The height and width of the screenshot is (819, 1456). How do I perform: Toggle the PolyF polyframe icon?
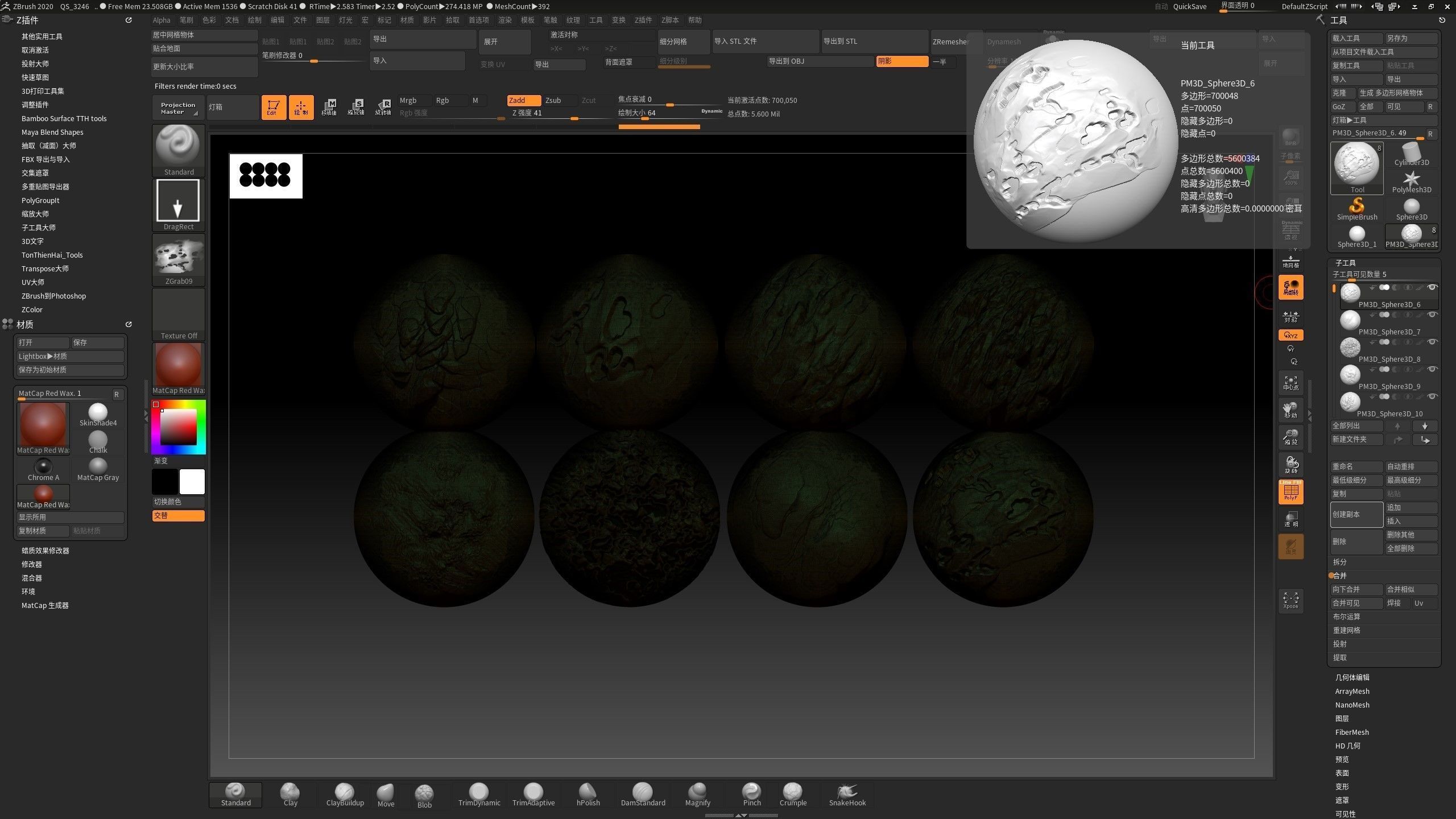(1290, 492)
